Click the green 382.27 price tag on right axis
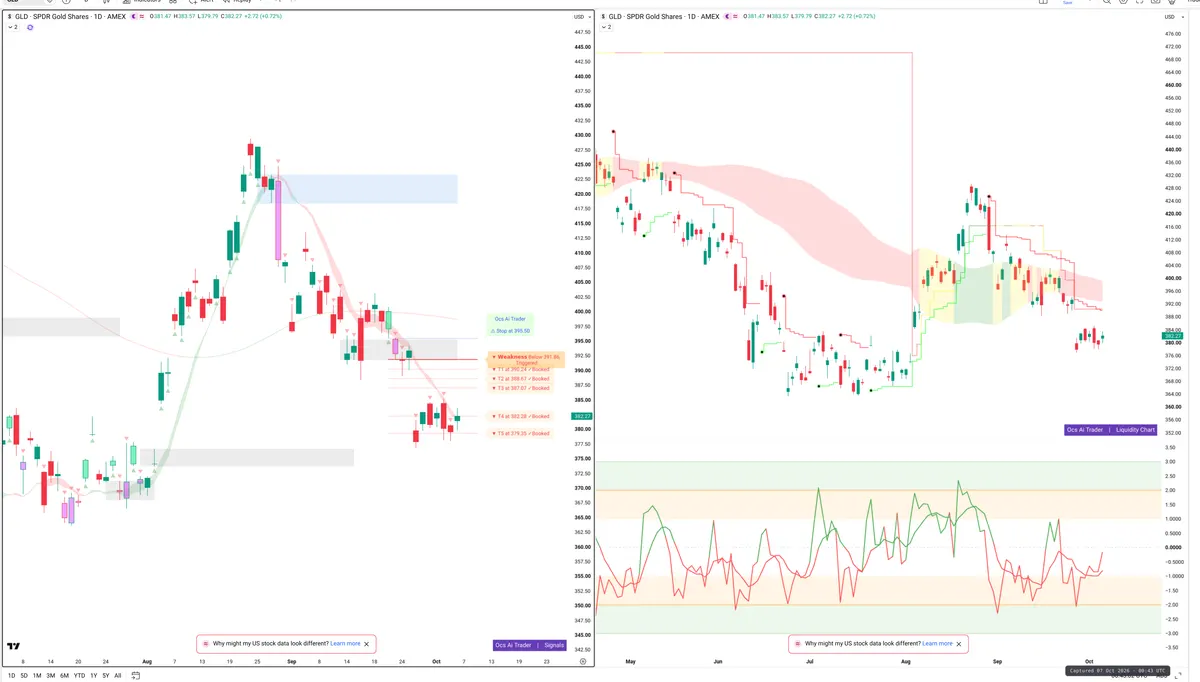The image size is (1200, 682). pos(1172,336)
